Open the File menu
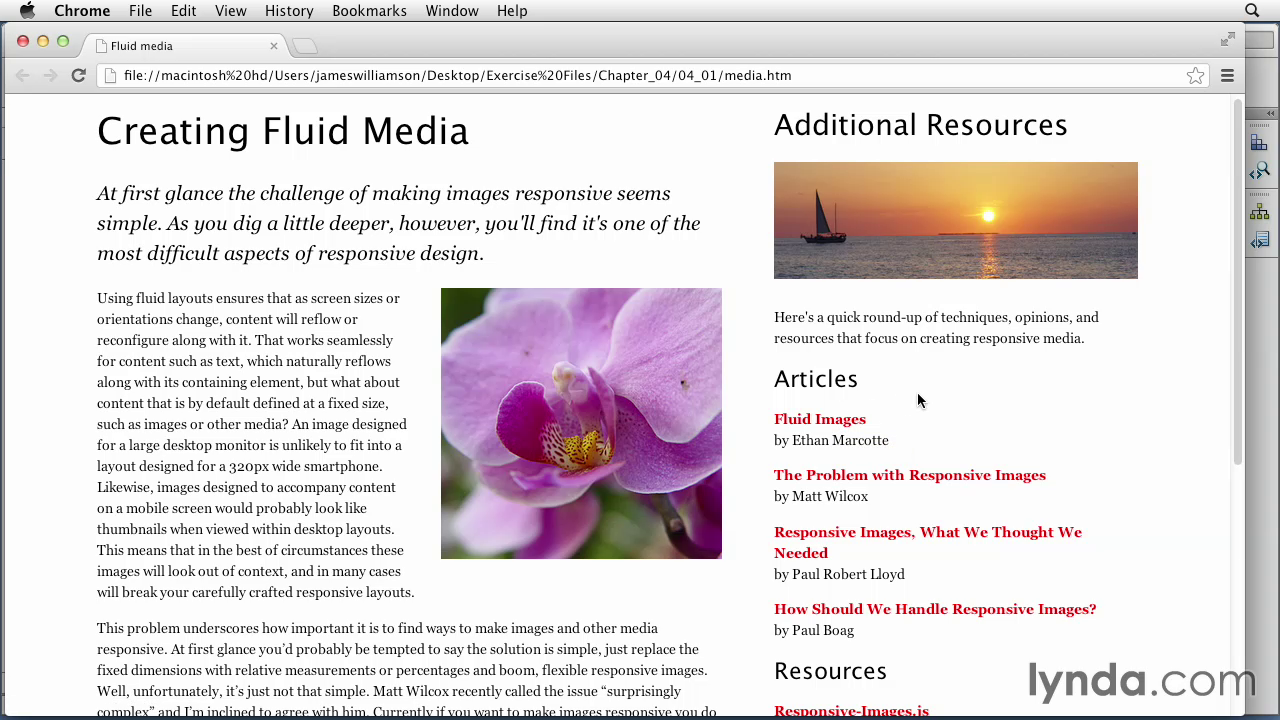Screen dimensions: 1280x720 pyautogui.click(x=140, y=11)
